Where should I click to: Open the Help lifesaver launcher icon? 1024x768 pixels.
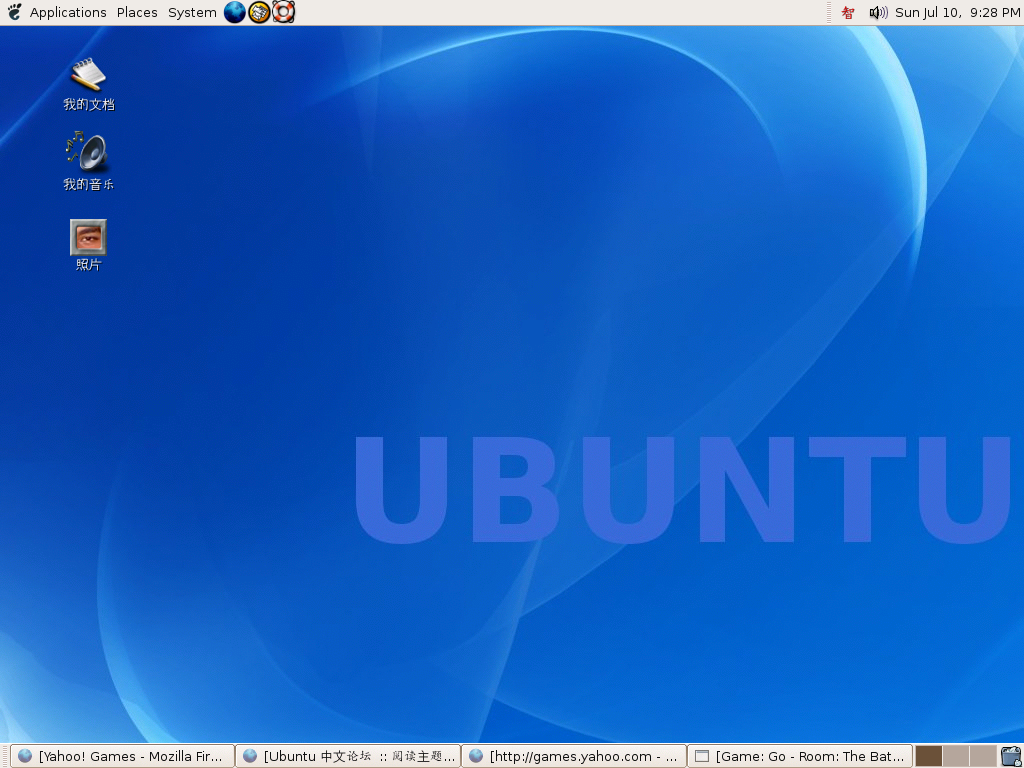point(283,12)
